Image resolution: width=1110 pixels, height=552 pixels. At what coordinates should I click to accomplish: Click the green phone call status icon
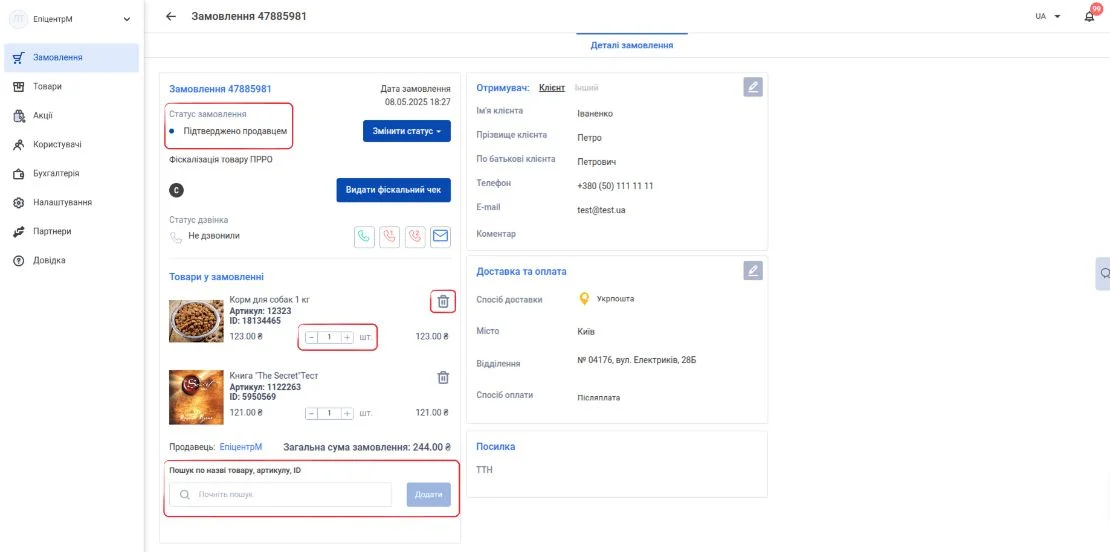(x=364, y=236)
